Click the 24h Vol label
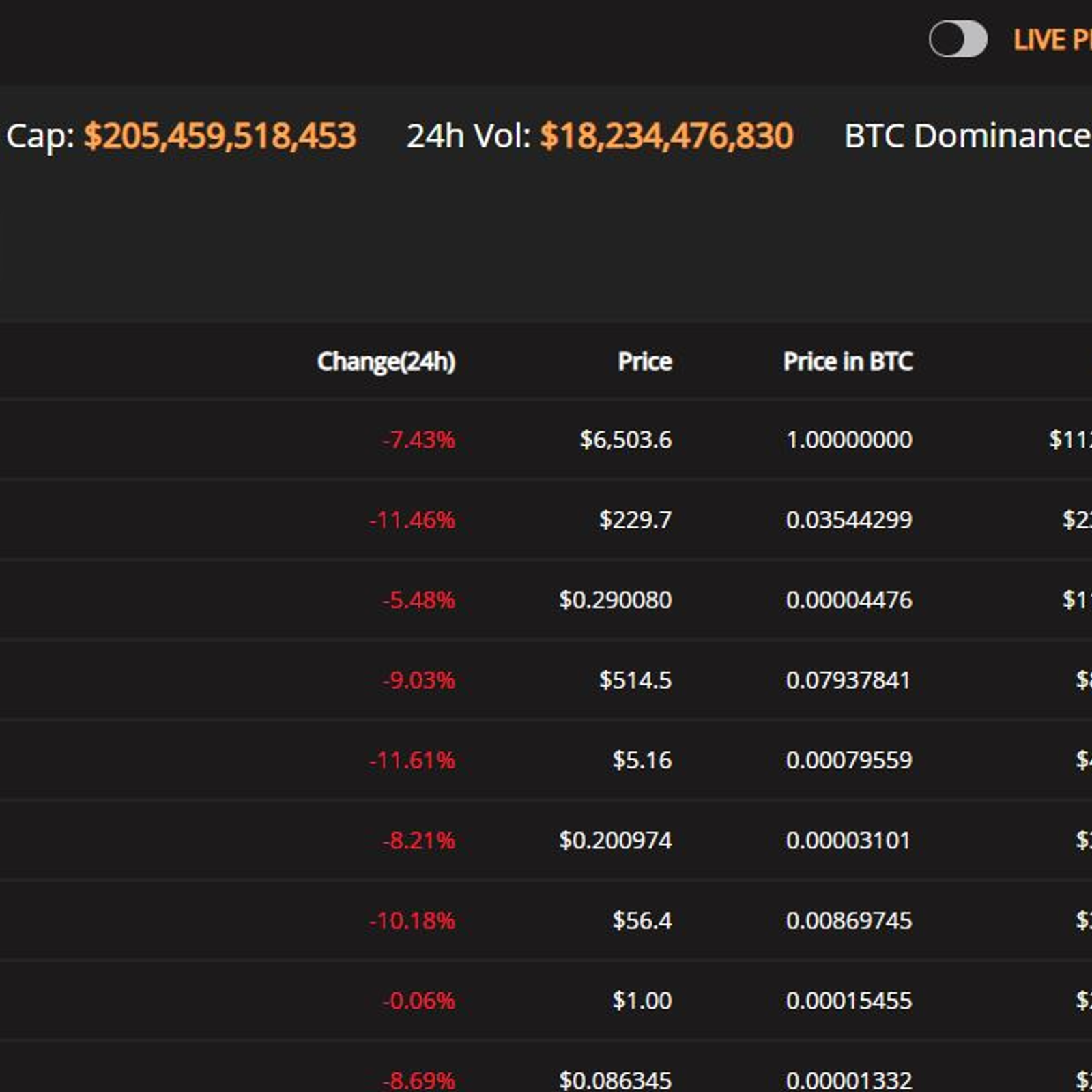The width and height of the screenshot is (1092, 1092). pos(468,136)
